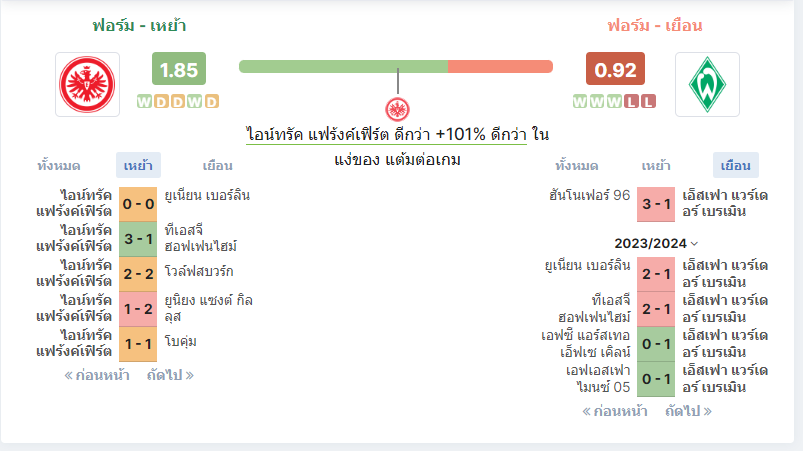
Task: Select ทั้งหมด tab on away side
Action: click(577, 165)
